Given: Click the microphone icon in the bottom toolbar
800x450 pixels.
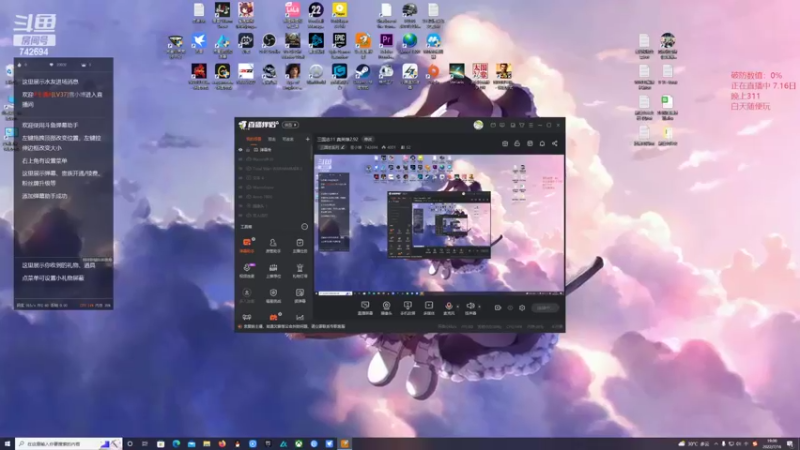Looking at the screenshot, I should (448, 308).
